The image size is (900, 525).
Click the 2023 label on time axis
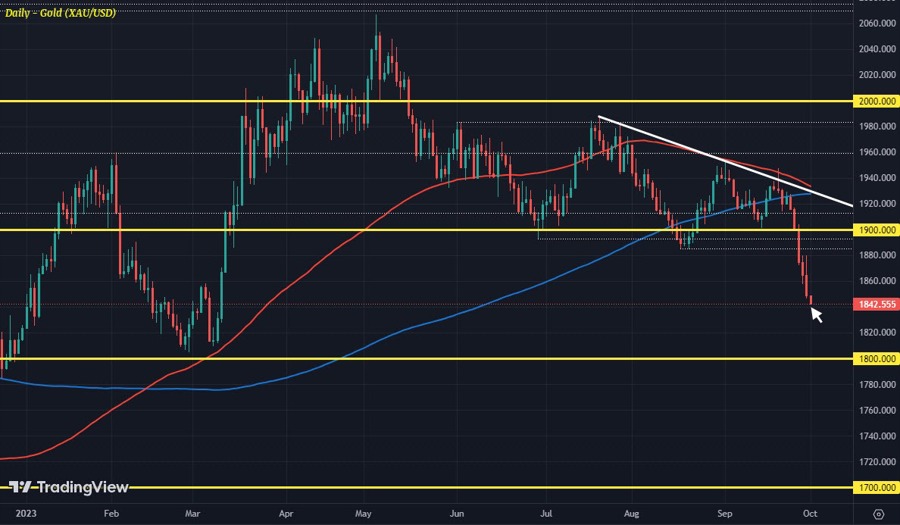[x=28, y=514]
